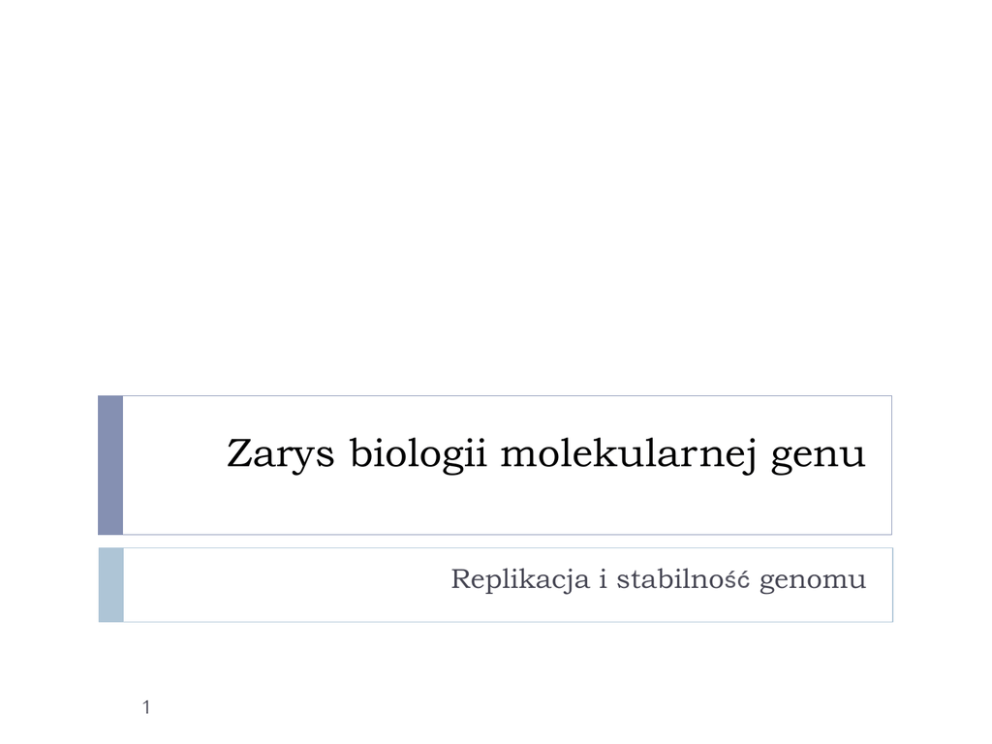The image size is (992, 744).
Task: Click the letter 'Z' starting the title
Action: [238, 455]
